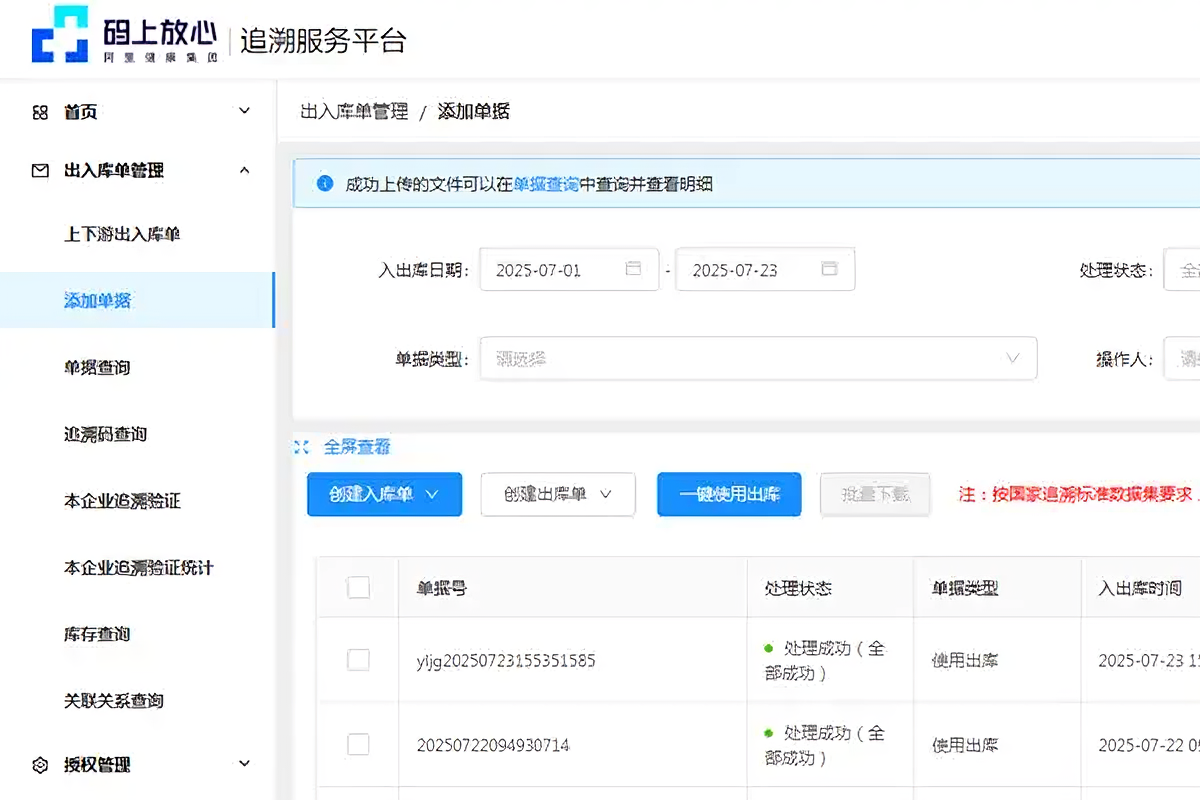Collapse the 出入库单管理 menu chevron
This screenshot has width=1200, height=800.
coord(244,170)
